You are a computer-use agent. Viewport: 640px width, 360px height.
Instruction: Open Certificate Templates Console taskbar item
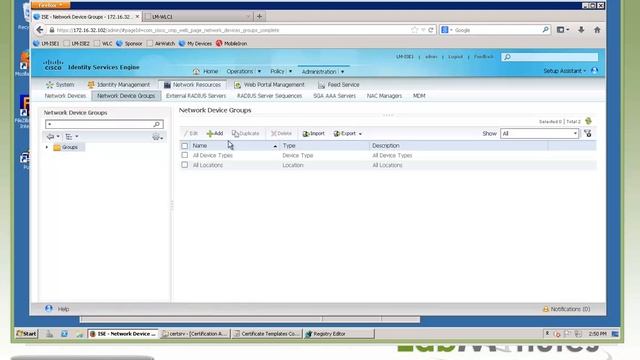point(267,333)
